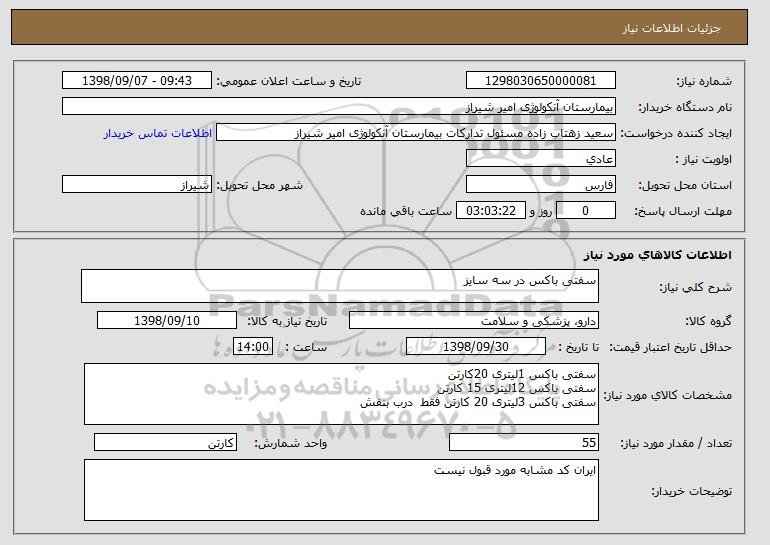Click the general description field 'سفتی باکس در سه سایز'
Viewport: 770px width, 545px height.
tap(340, 286)
